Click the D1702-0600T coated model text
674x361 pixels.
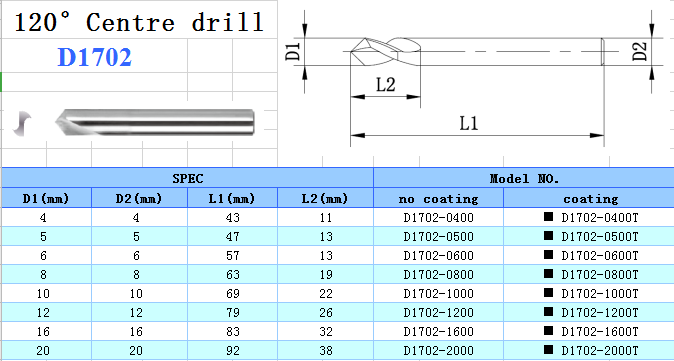pos(600,256)
